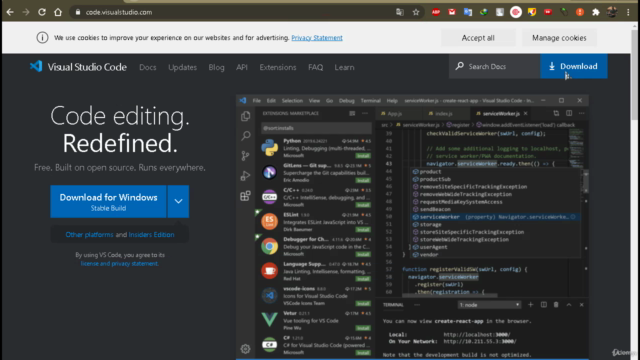Select the App.js editor tab
This screenshot has height=360, width=640.
point(395,113)
